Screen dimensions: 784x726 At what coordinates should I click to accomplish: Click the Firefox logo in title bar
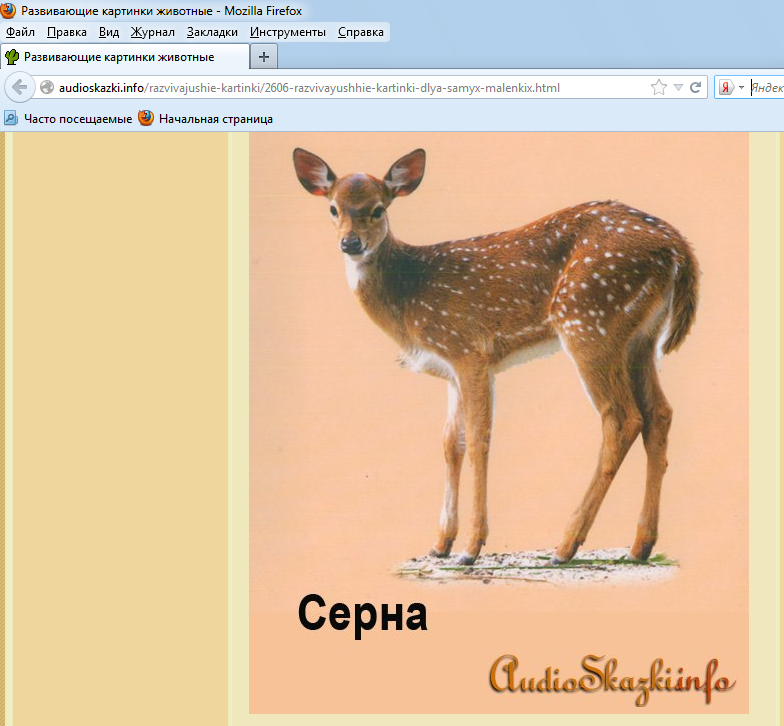click(x=9, y=12)
